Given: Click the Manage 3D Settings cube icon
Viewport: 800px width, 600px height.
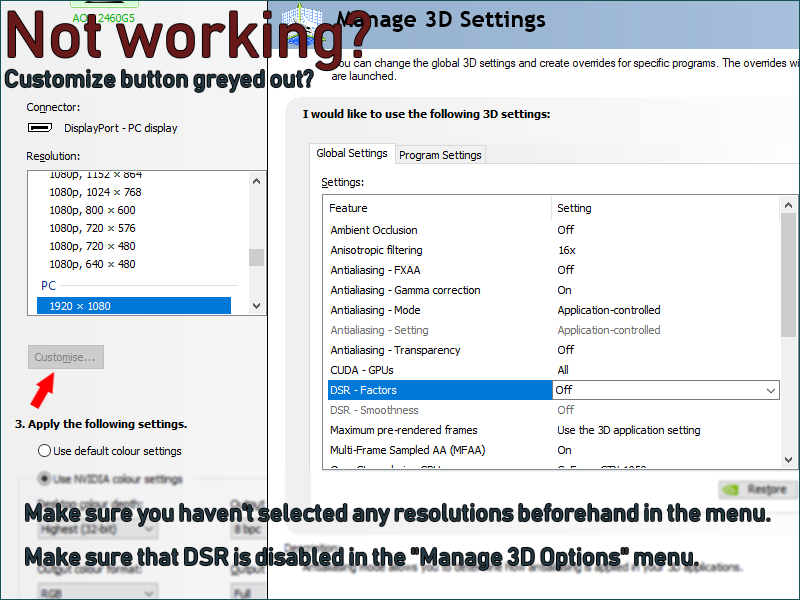Looking at the screenshot, I should (x=303, y=24).
